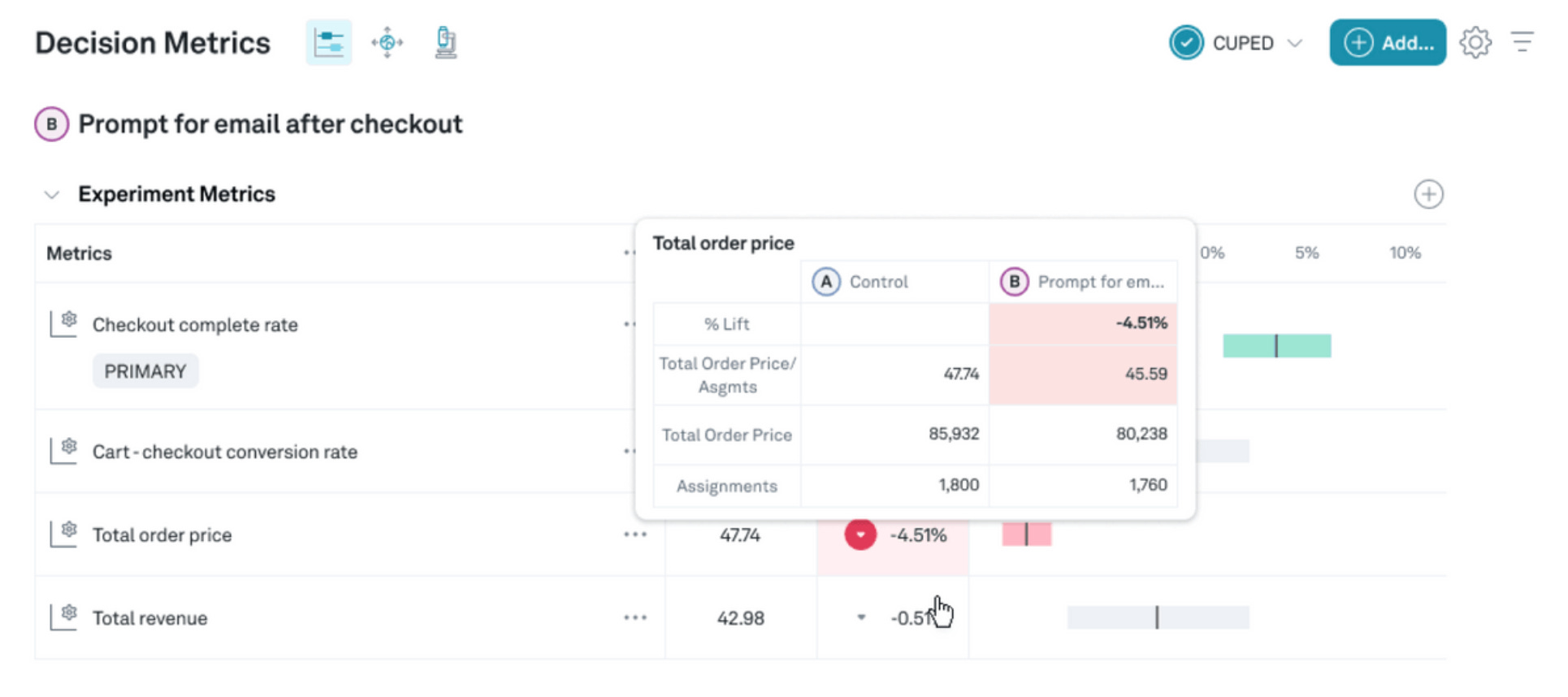Click the metric icon beside Checkout complete rate
Viewport: 1568px width, 697px height.
click(x=63, y=323)
